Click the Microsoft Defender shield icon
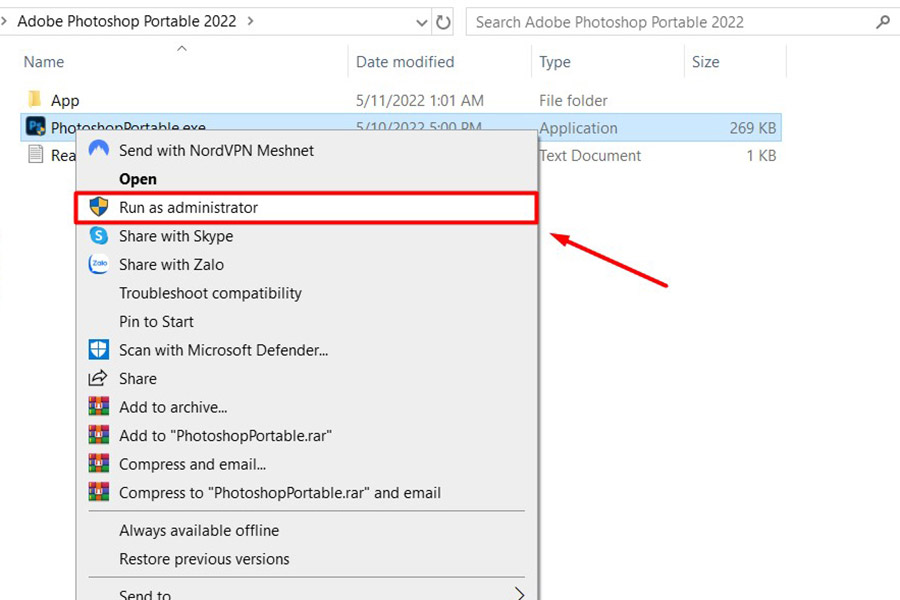 [x=99, y=350]
